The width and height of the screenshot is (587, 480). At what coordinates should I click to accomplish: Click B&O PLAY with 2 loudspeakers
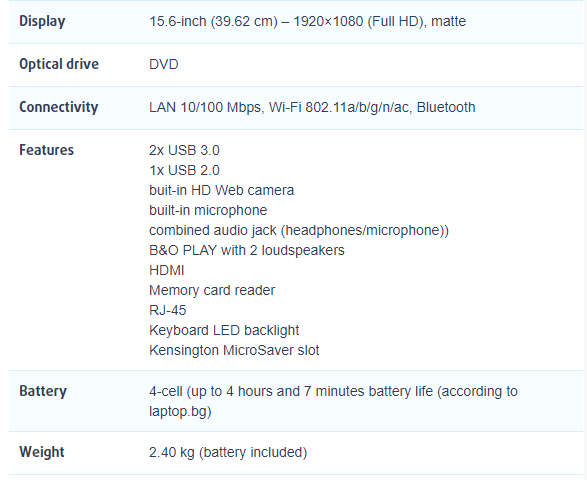point(247,250)
